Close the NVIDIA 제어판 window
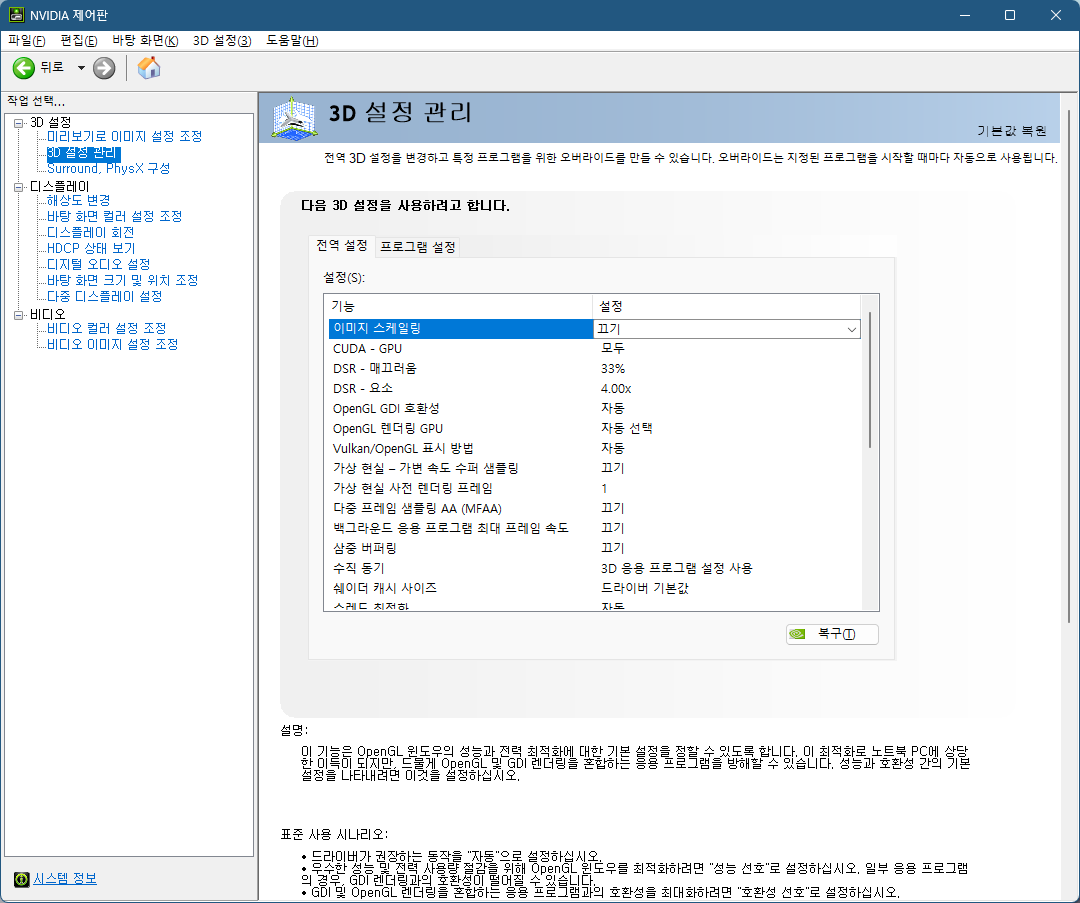 (x=1055, y=15)
